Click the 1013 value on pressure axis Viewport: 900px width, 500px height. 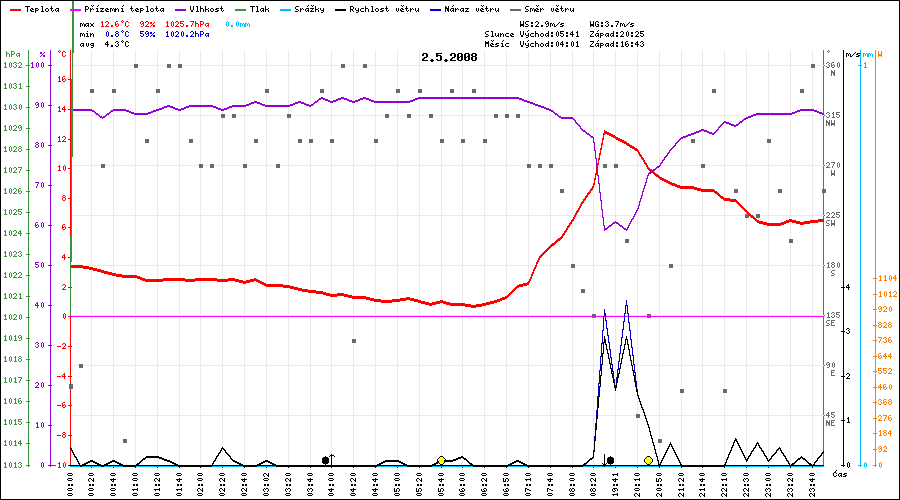[13, 465]
